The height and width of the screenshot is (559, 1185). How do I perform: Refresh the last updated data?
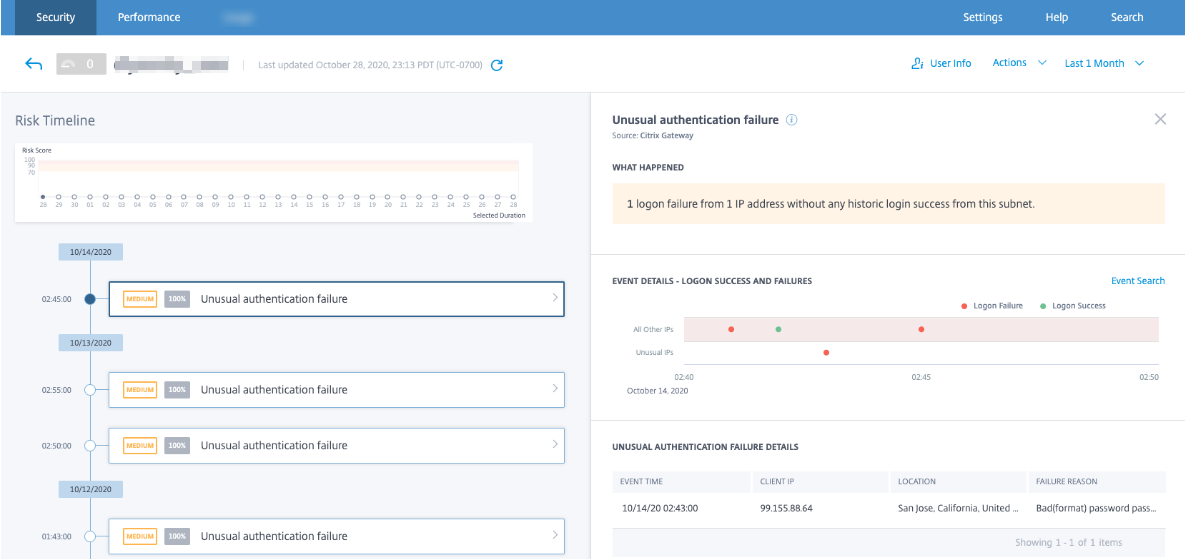point(497,65)
